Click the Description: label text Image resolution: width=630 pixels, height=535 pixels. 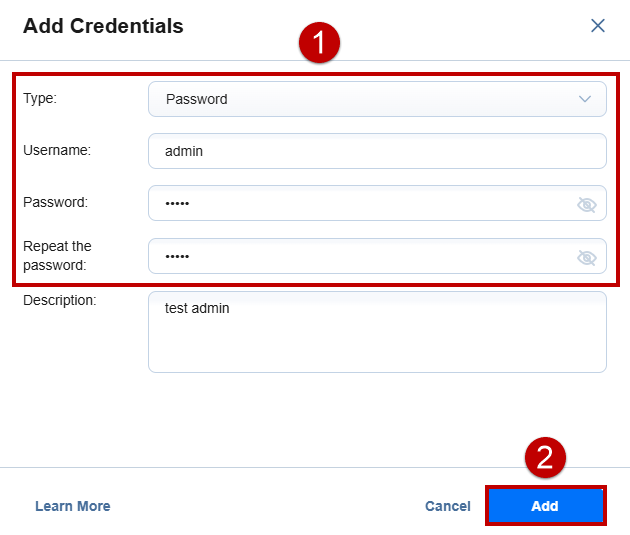[59, 300]
